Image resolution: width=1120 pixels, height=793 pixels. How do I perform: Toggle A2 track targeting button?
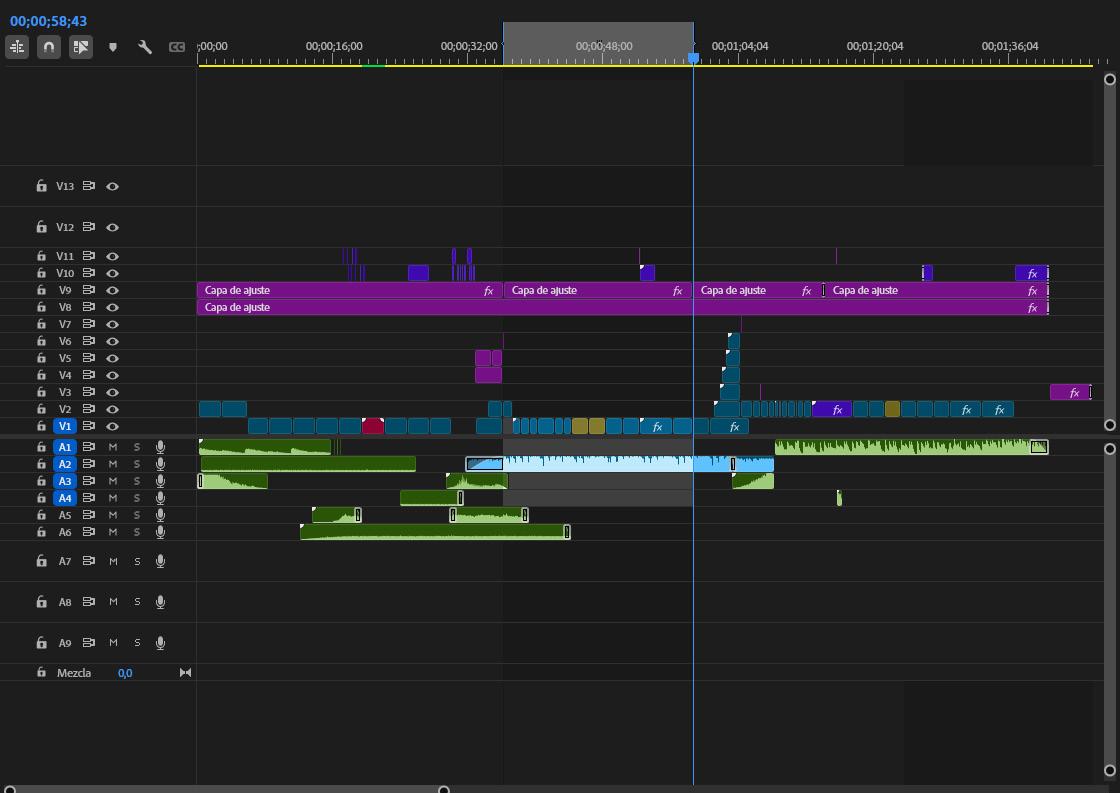(65, 464)
